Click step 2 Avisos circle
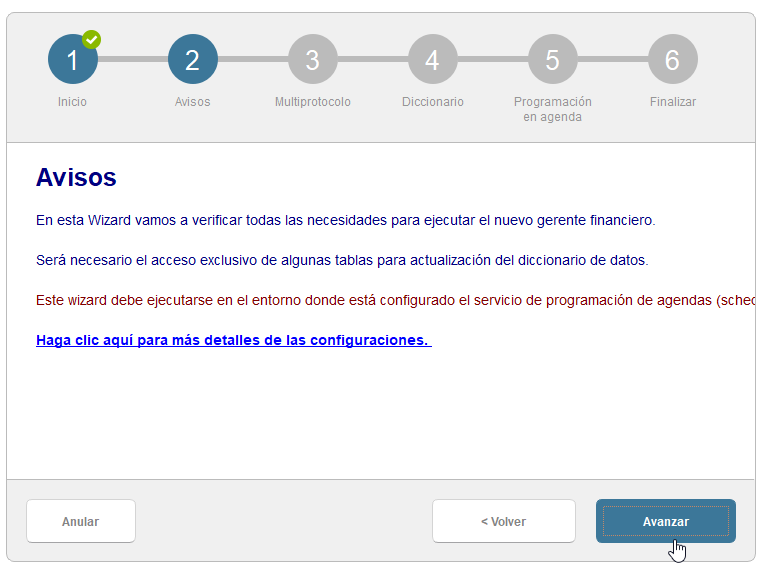 pos(192,59)
